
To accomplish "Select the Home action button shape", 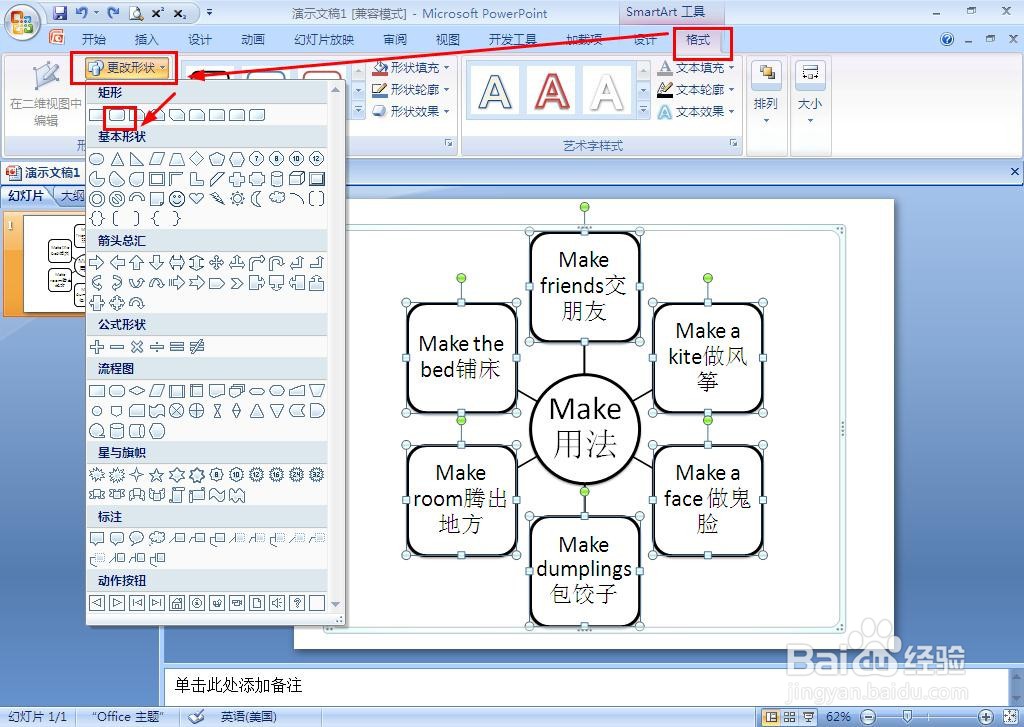I will pyautogui.click(x=176, y=603).
